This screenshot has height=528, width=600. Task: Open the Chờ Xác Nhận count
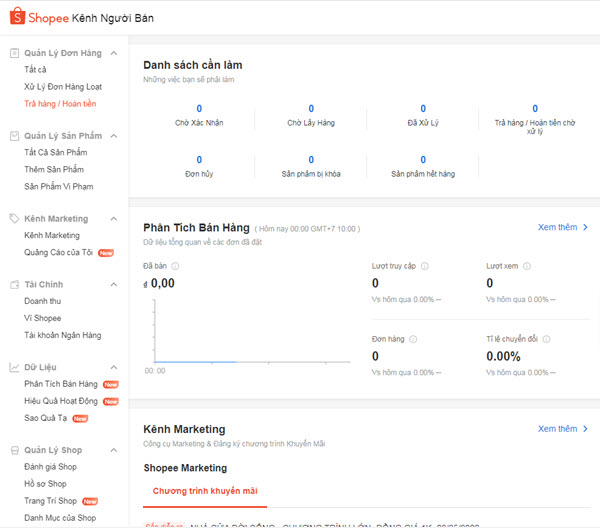click(x=199, y=109)
